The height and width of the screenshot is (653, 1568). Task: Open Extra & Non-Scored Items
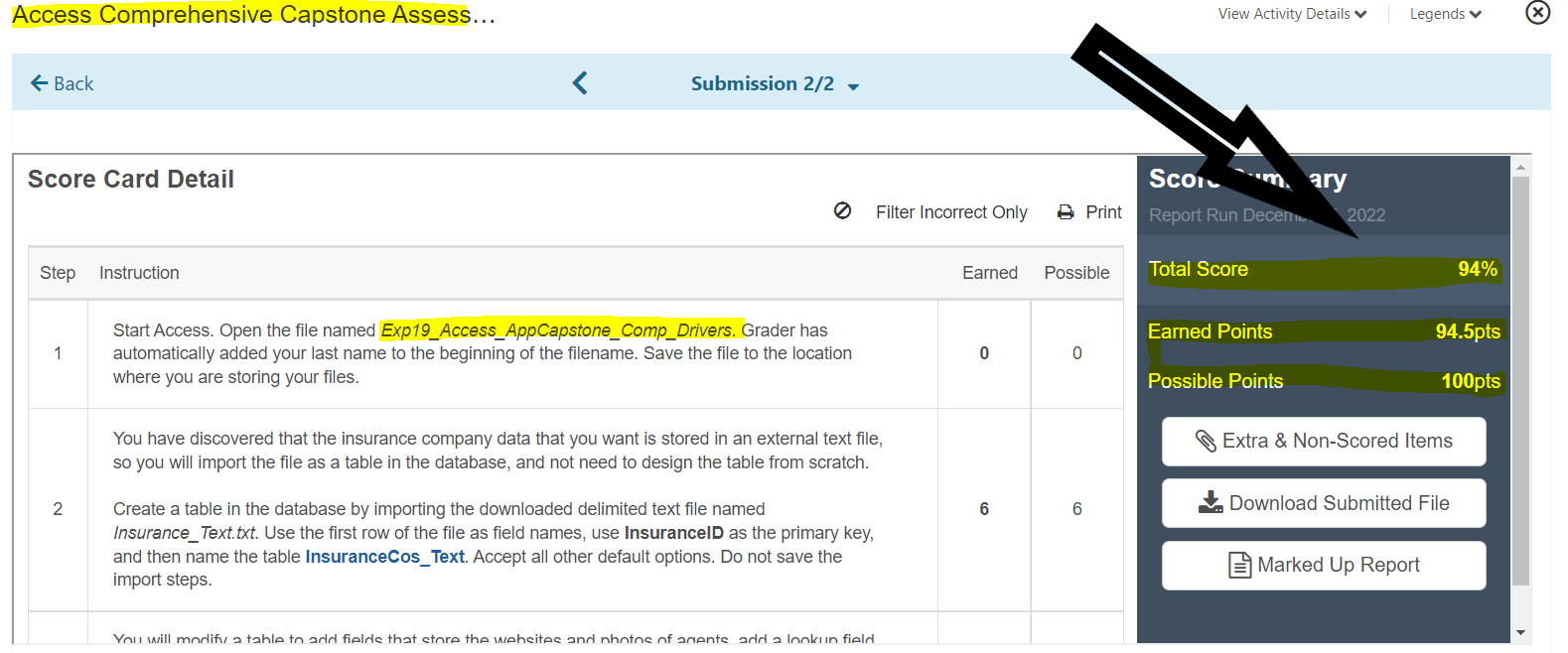pyautogui.click(x=1324, y=442)
